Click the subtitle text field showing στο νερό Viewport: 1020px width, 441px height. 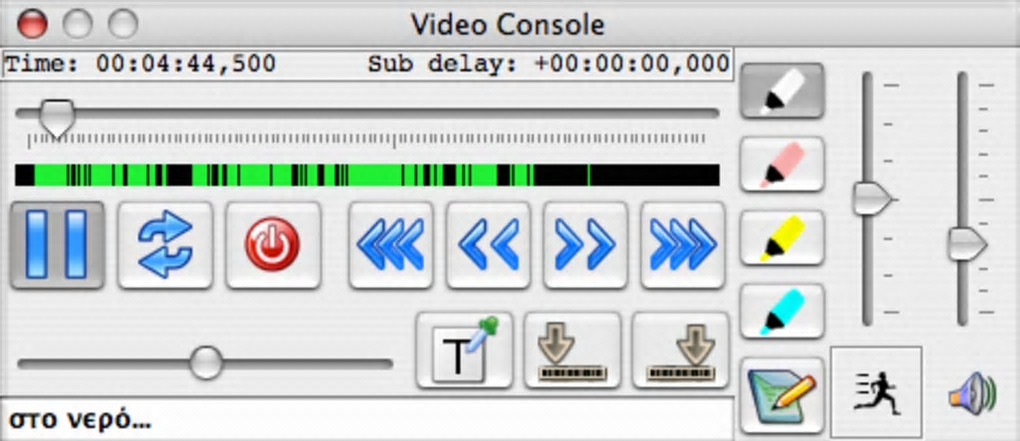coord(368,419)
